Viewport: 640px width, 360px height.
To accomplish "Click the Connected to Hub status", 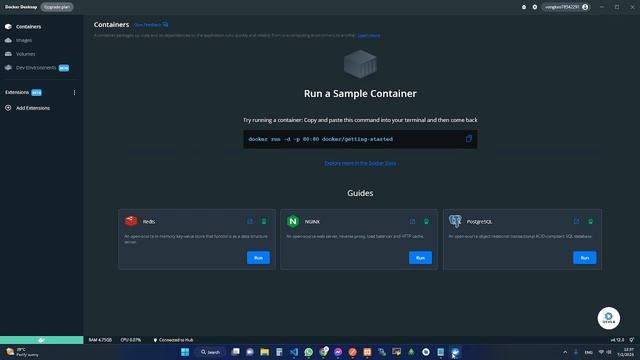I will (173, 340).
